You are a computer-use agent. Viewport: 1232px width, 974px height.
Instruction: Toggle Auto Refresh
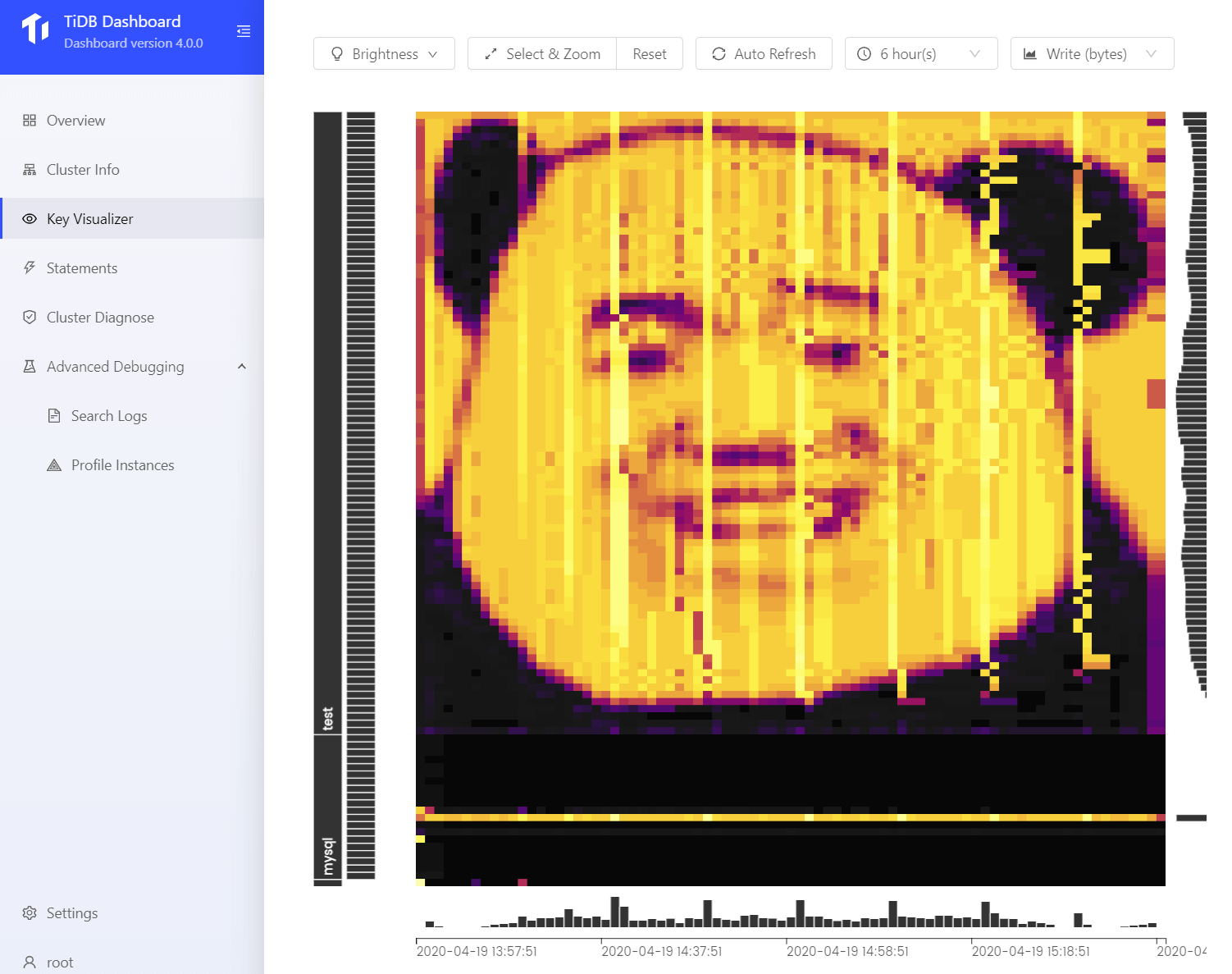[764, 54]
